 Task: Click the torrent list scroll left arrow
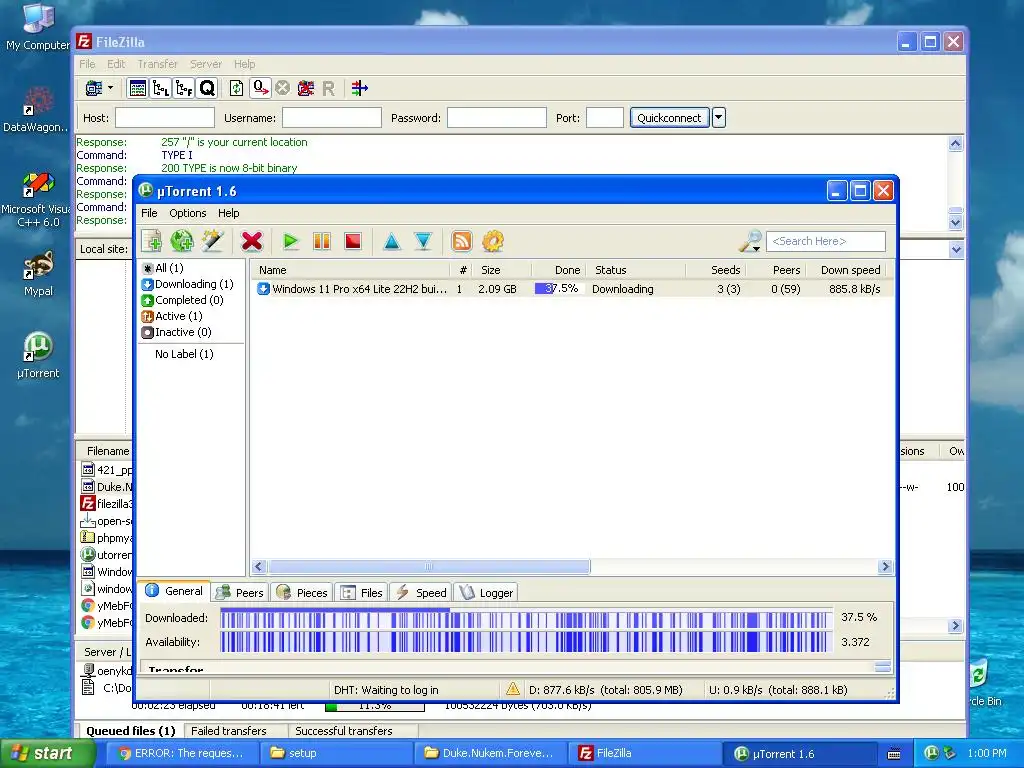pos(259,566)
